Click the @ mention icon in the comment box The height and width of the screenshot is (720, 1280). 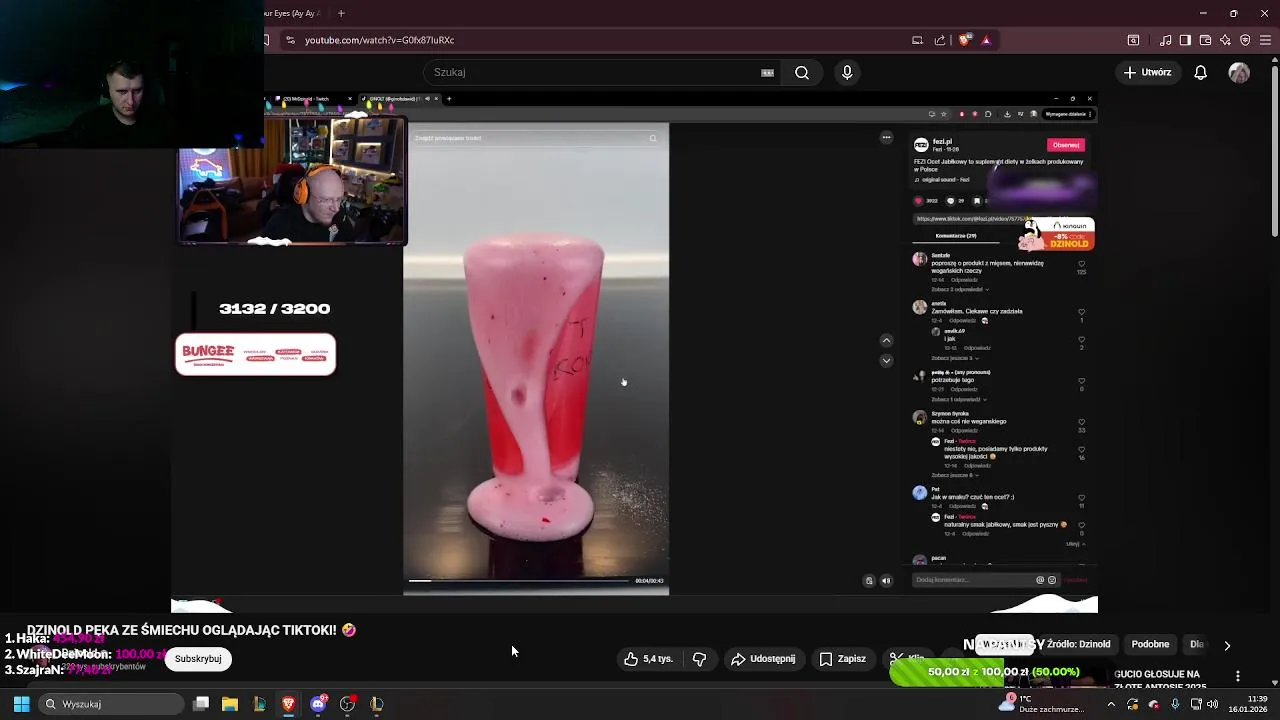click(1040, 580)
